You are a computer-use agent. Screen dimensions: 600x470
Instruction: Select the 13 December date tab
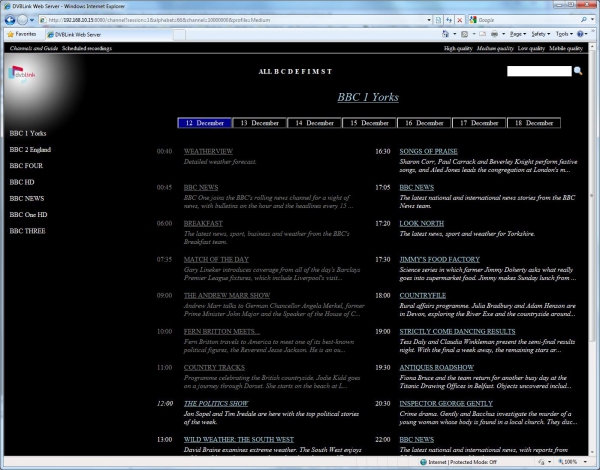pos(259,123)
